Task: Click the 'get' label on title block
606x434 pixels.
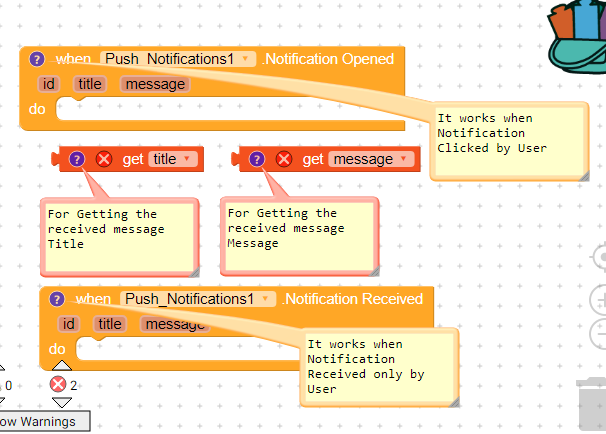Action: pos(133,160)
